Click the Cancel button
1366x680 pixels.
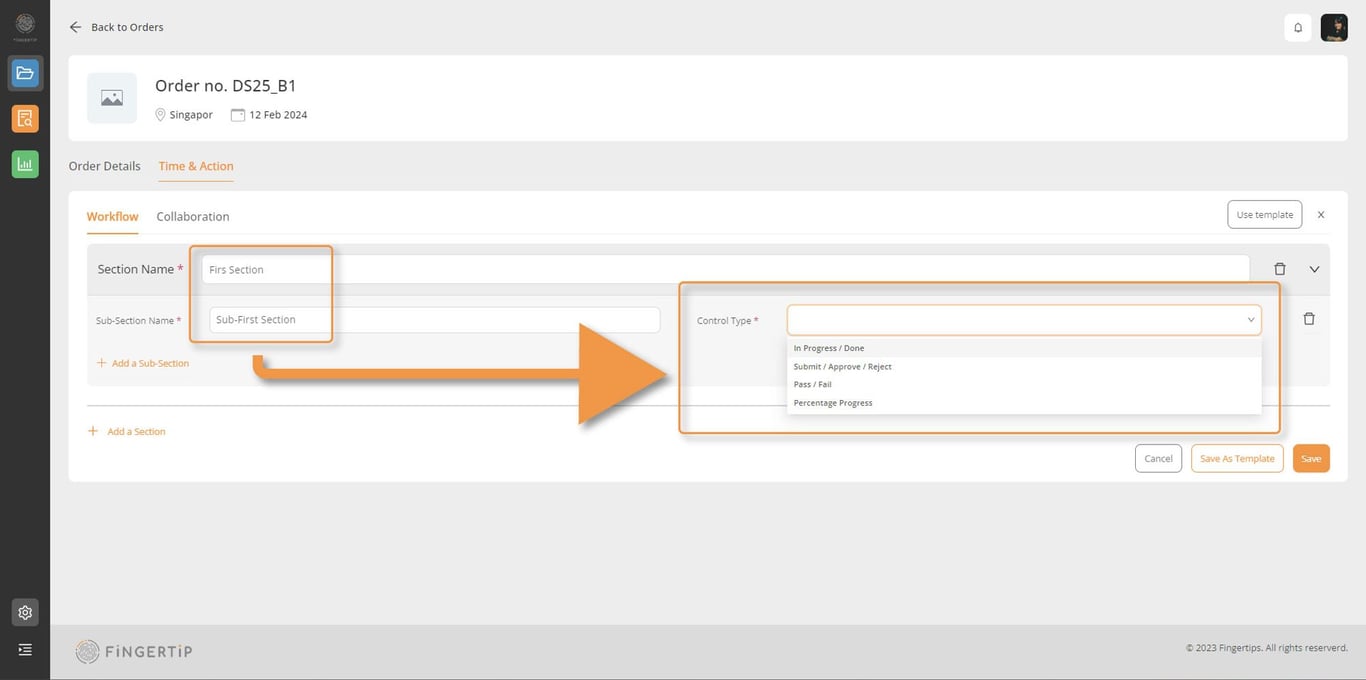[x=1158, y=458]
